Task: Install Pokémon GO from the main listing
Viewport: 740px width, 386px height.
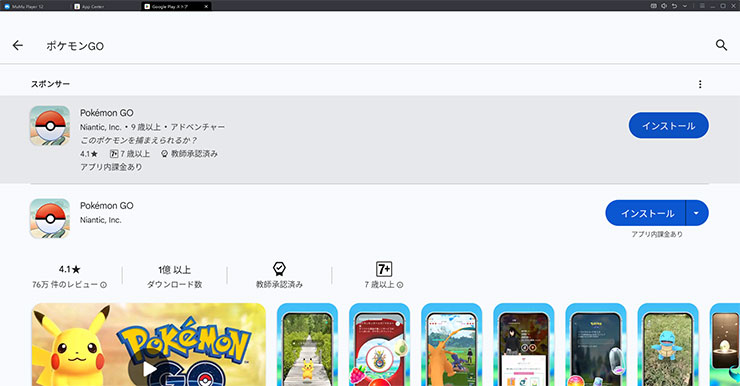Action: 646,213
